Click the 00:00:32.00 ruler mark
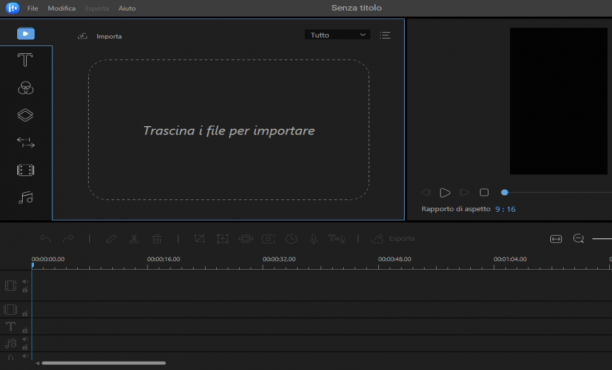The width and height of the screenshot is (612, 370). point(279,259)
